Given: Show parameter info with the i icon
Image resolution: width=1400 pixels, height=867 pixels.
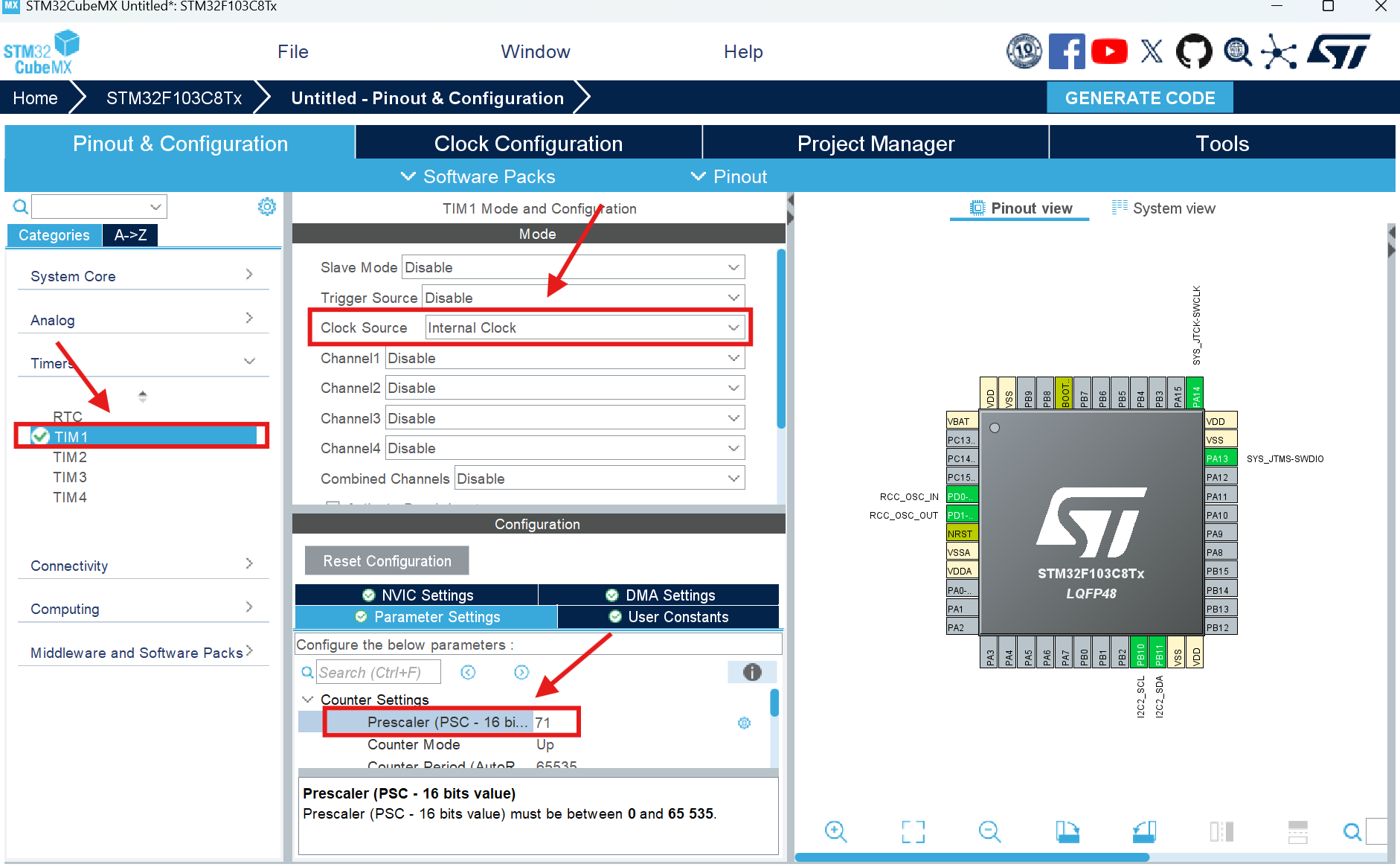Looking at the screenshot, I should point(752,672).
